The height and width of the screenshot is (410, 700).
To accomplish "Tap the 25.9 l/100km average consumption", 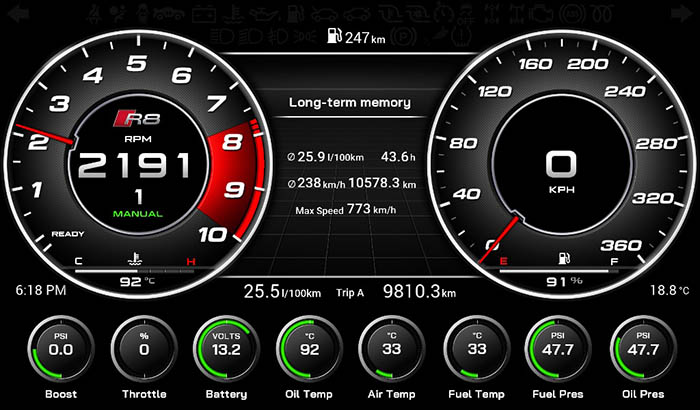I will (x=326, y=157).
